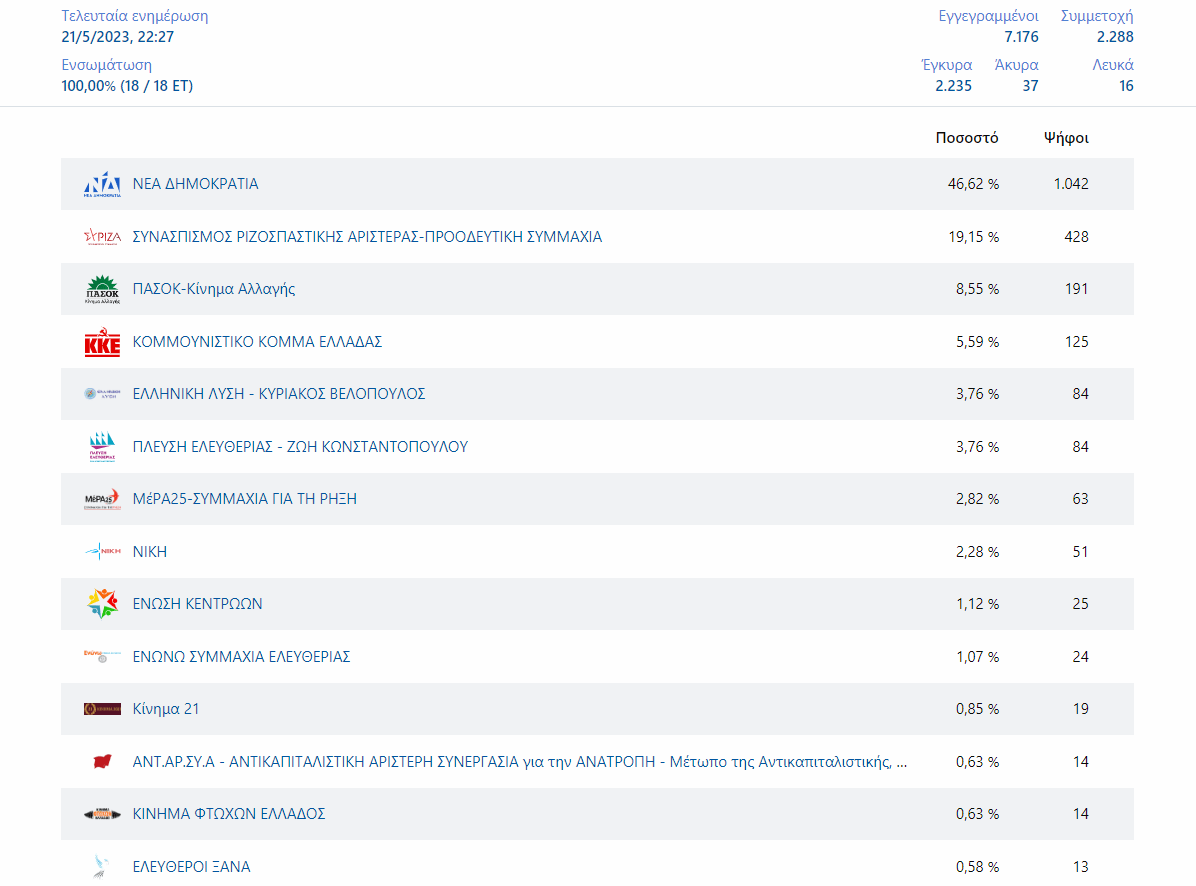Click the ΝΙΚΗ party logo
Viewport: 1196px width, 886px height.
102,552
